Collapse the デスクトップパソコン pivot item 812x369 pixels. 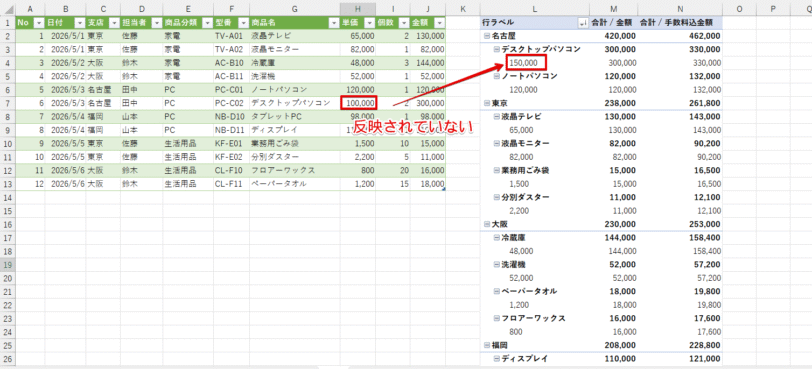pyautogui.click(x=497, y=49)
